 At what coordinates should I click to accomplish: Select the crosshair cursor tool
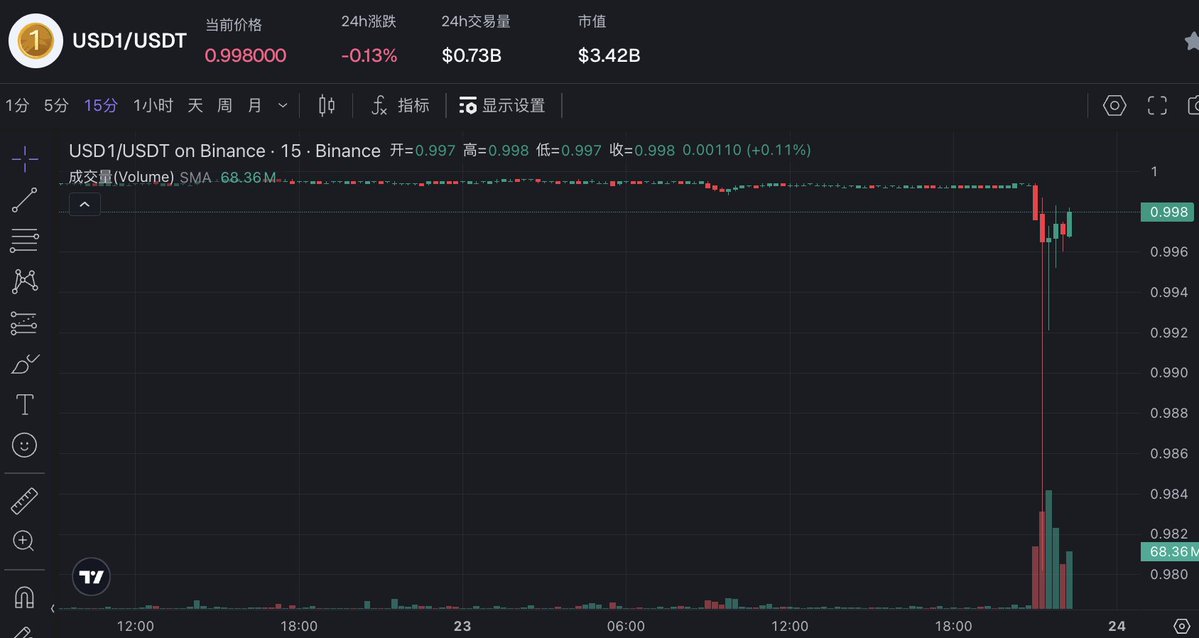(24, 159)
